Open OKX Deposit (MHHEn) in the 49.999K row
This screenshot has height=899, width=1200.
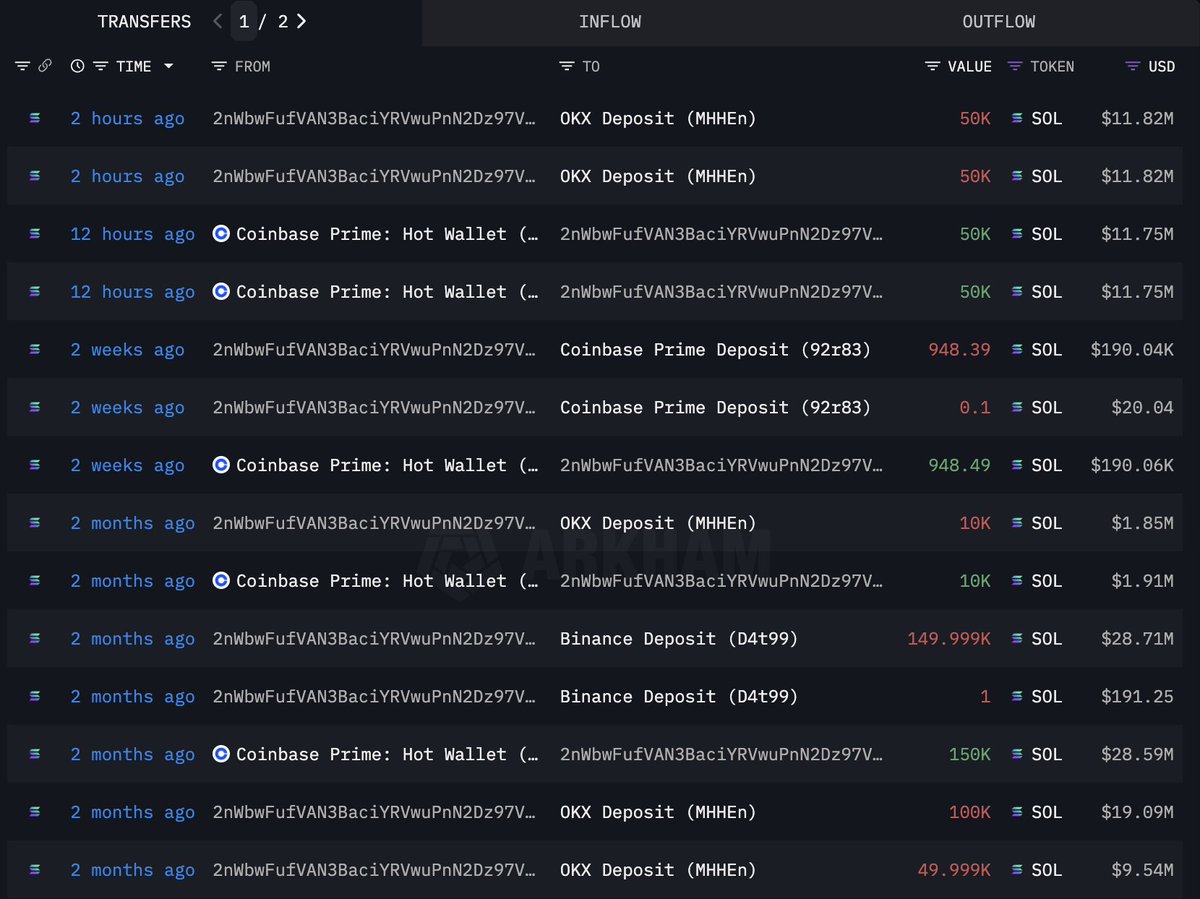click(658, 871)
